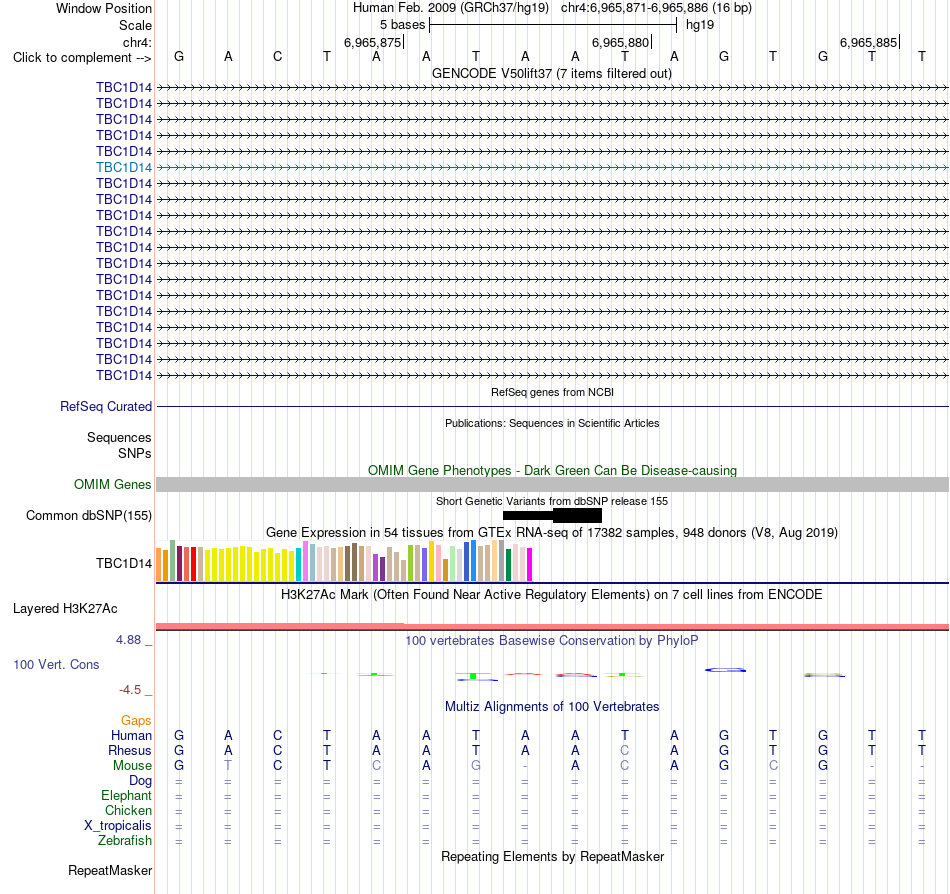The image size is (950, 894).
Task: Click the -4.5 lower PhyloP scale value
Action: coord(130,690)
